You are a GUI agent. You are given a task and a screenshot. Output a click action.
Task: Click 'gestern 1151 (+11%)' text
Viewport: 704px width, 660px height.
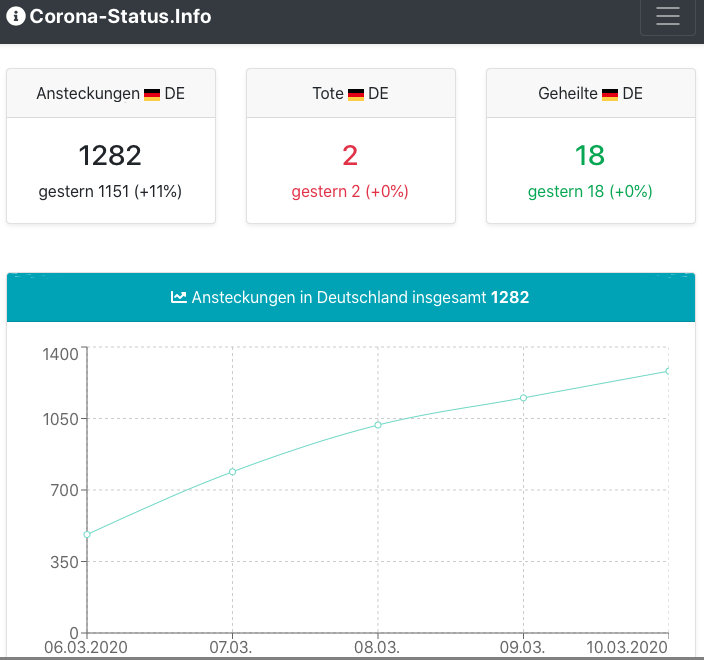(x=110, y=191)
